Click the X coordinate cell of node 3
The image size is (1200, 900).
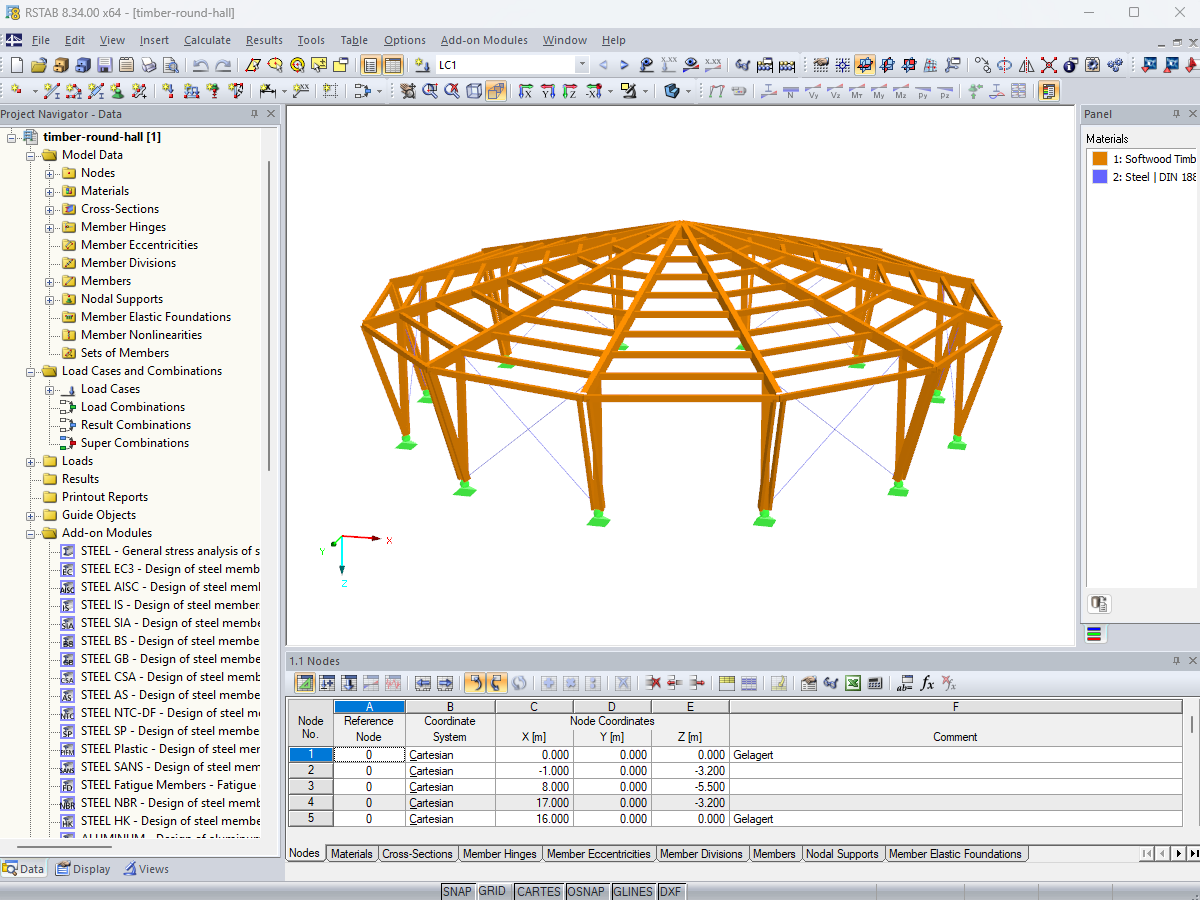[x=534, y=787]
